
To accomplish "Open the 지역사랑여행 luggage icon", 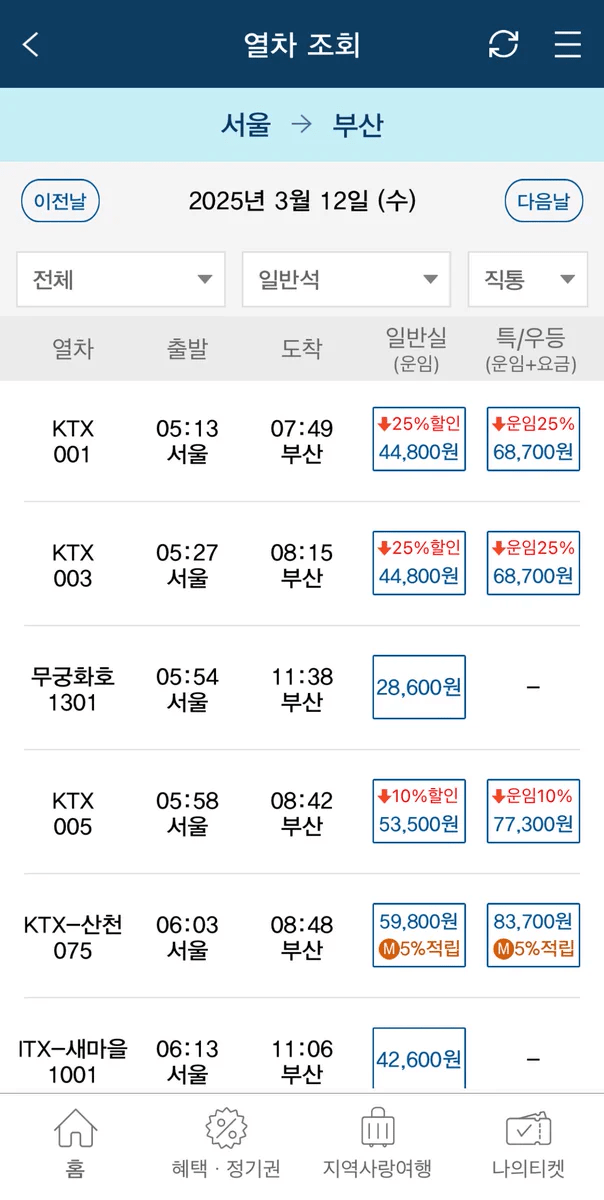I will (377, 1128).
